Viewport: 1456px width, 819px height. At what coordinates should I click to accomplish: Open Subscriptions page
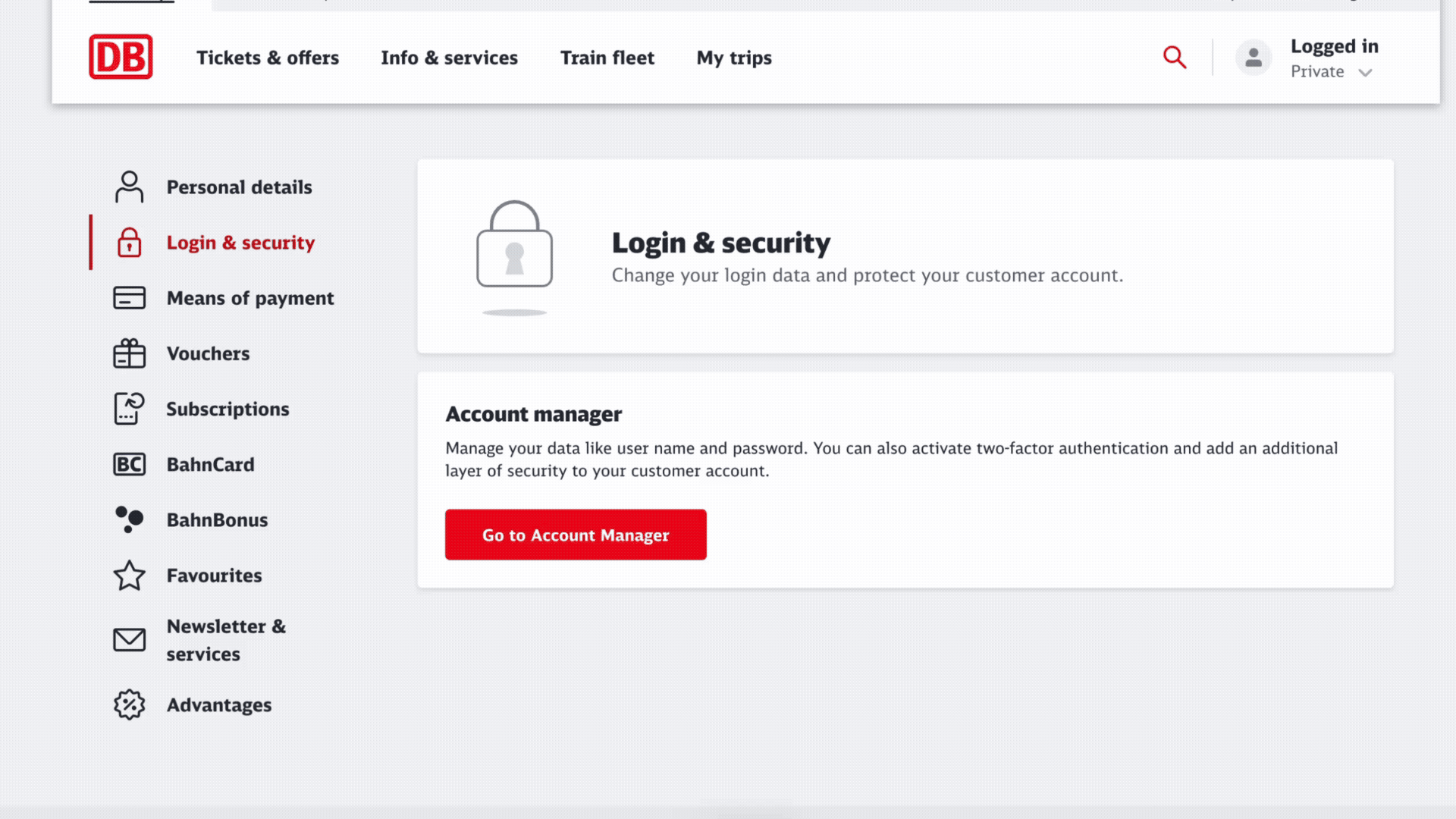pos(227,409)
